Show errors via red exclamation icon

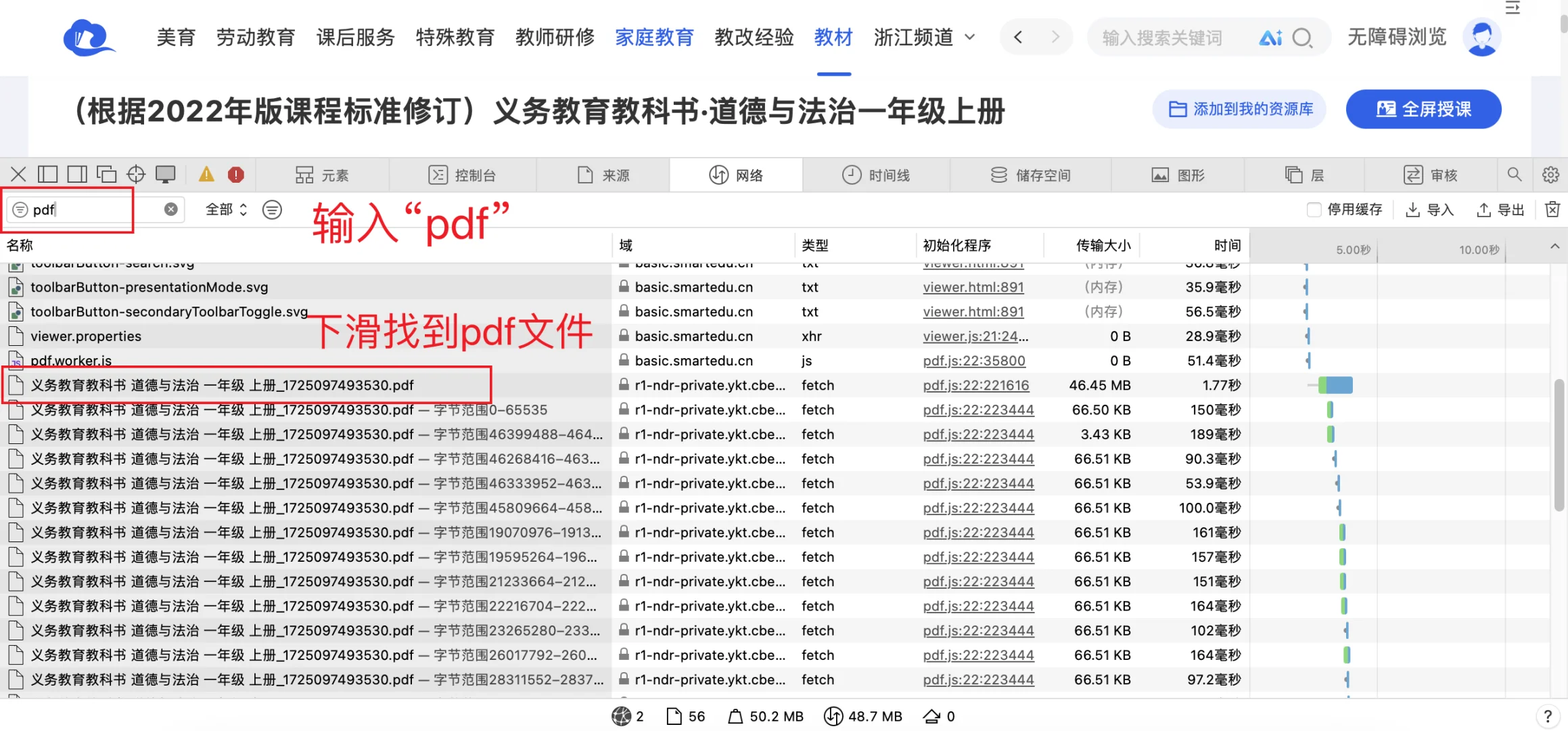click(x=235, y=175)
